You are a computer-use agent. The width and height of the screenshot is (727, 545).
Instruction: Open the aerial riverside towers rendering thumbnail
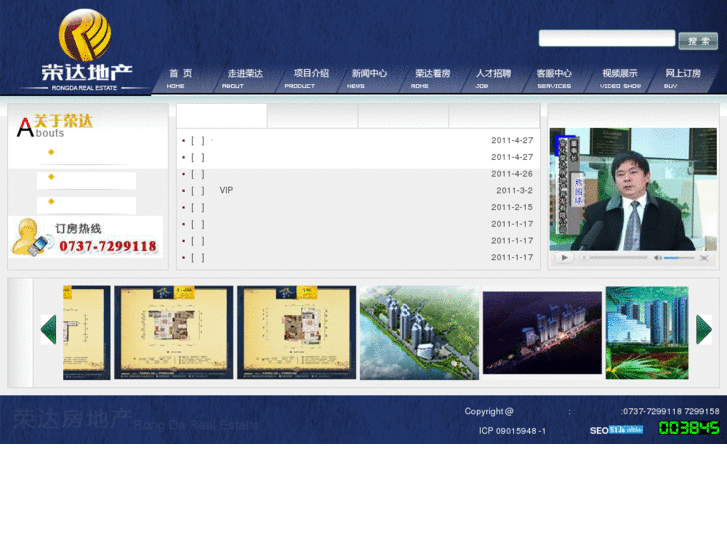(419, 333)
